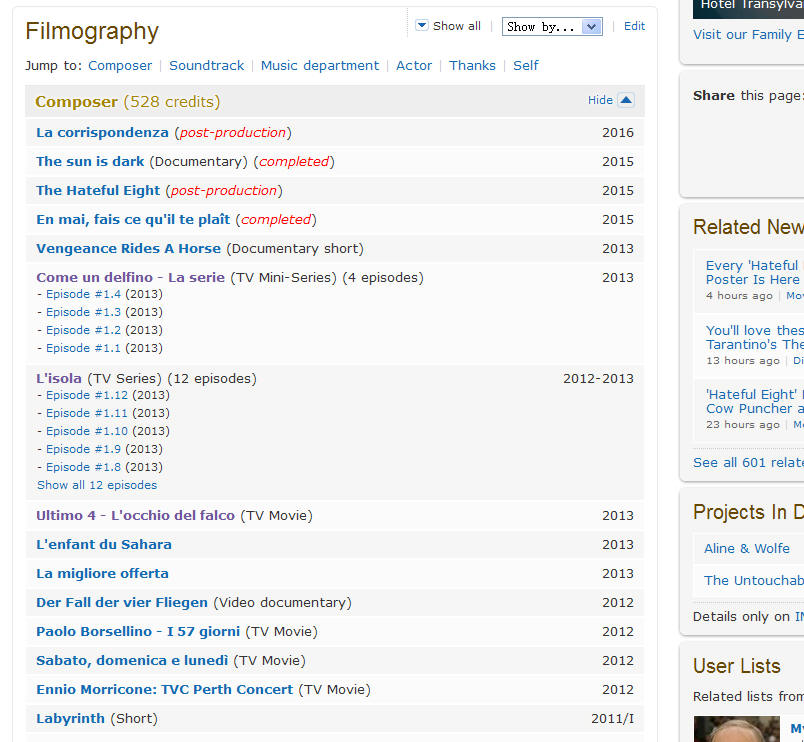The width and height of the screenshot is (804, 742).
Task: Open L'isola Episode #1.12
Action: pos(87,395)
